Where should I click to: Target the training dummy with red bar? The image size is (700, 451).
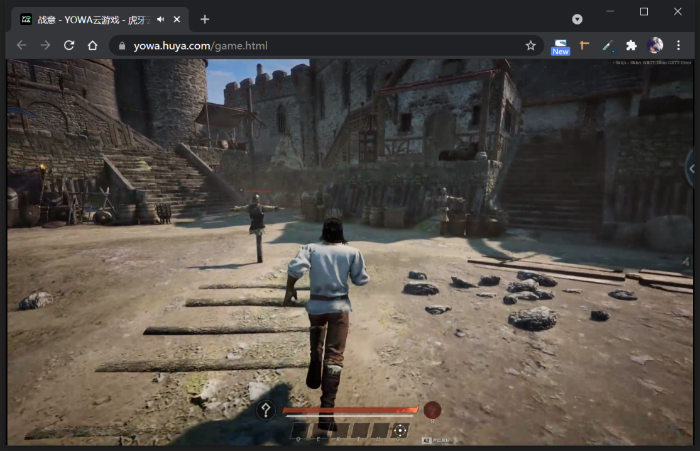[257, 226]
